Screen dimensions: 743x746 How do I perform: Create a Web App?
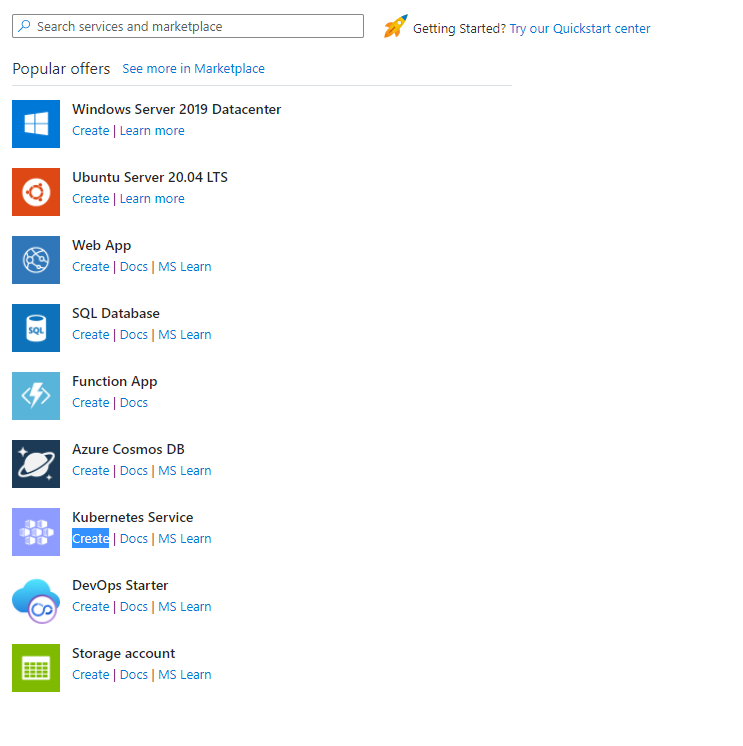coord(91,266)
